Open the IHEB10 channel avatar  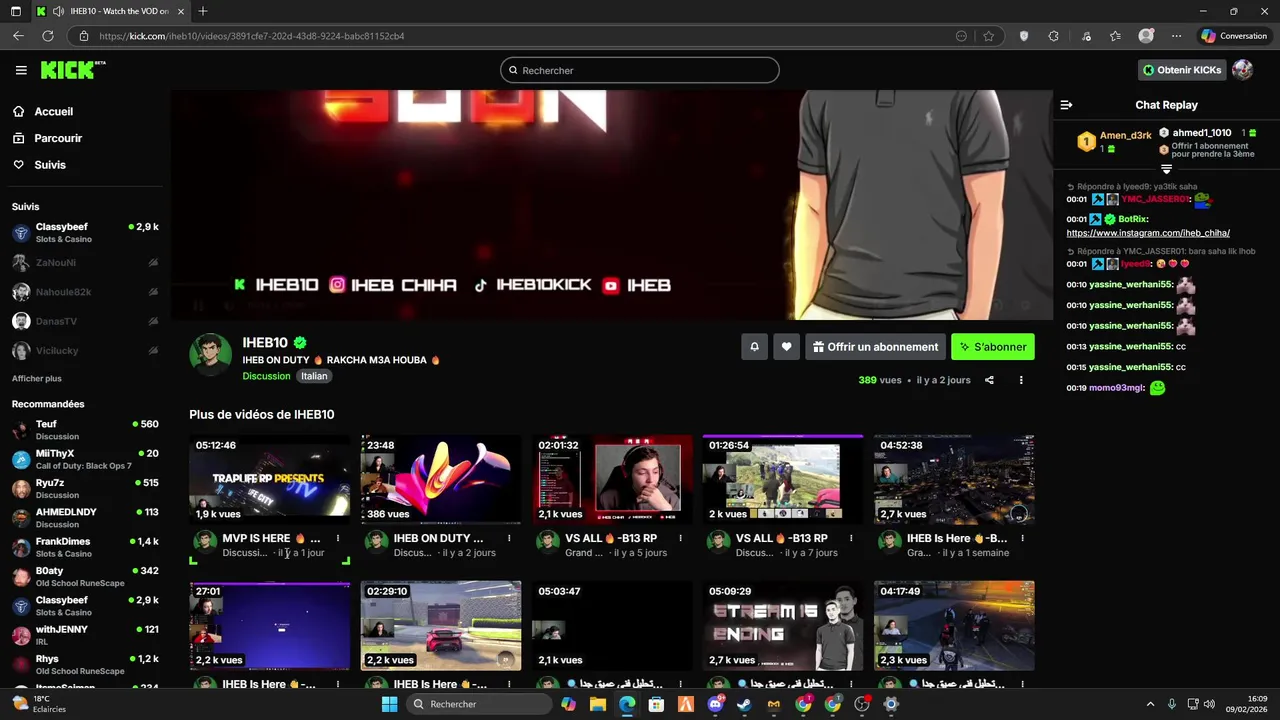click(210, 355)
